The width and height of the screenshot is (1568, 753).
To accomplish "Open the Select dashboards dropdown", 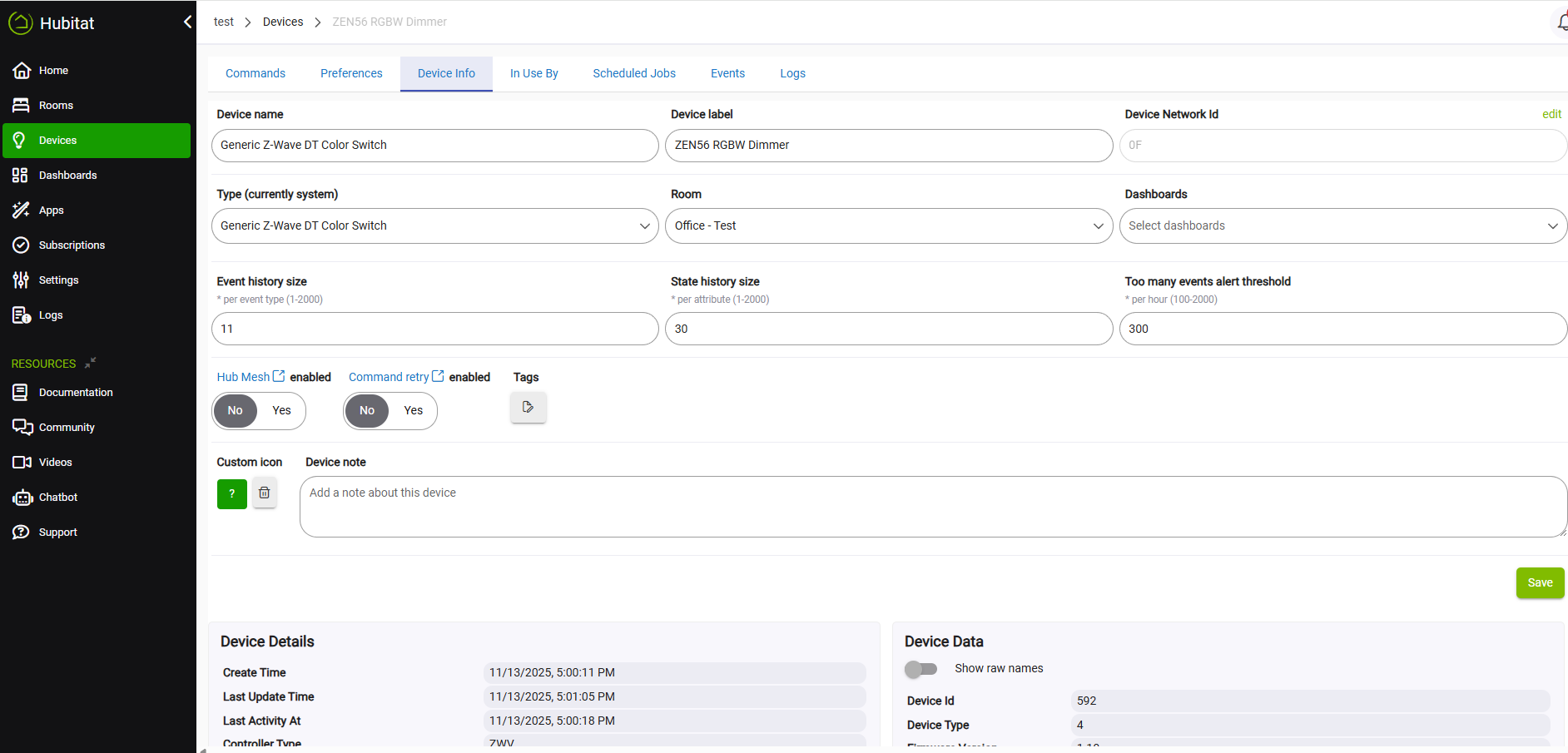I will coord(1342,226).
